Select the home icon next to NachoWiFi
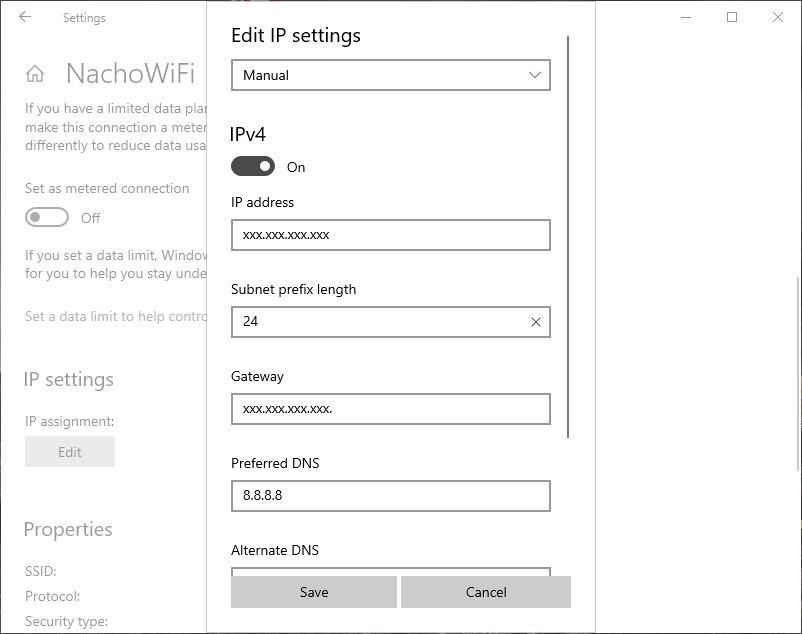802x634 pixels. tap(34, 73)
